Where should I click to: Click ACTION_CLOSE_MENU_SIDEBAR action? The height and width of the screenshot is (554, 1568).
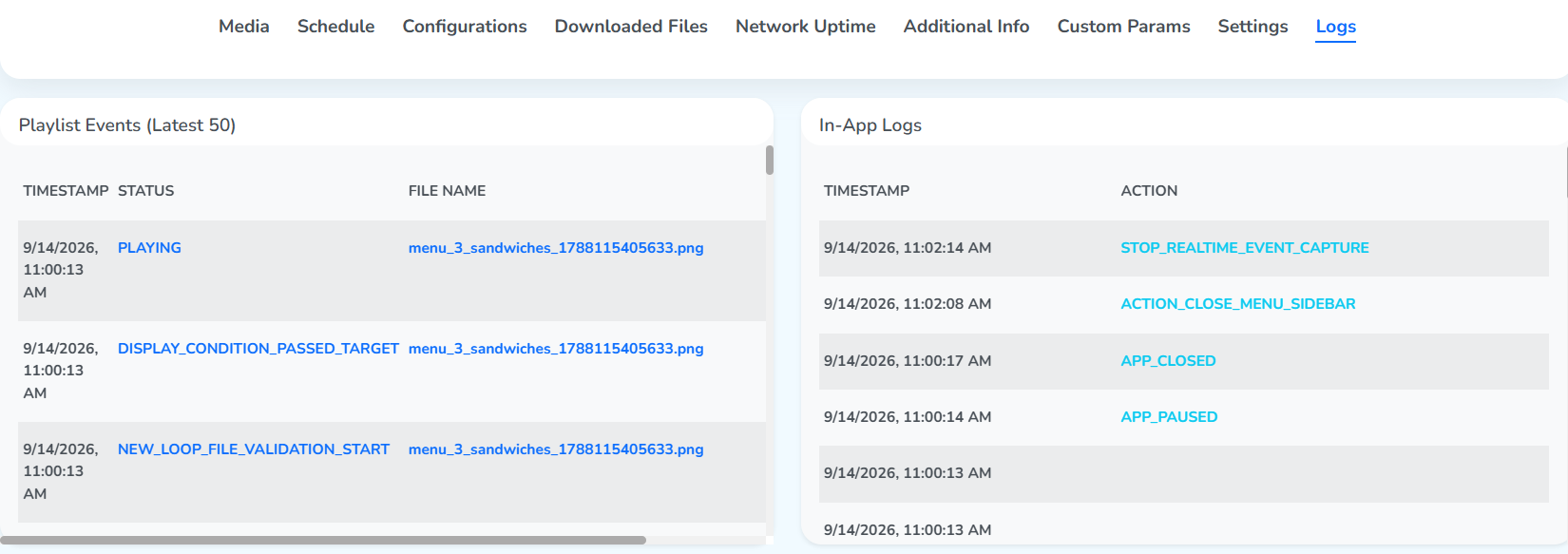coord(1238,304)
